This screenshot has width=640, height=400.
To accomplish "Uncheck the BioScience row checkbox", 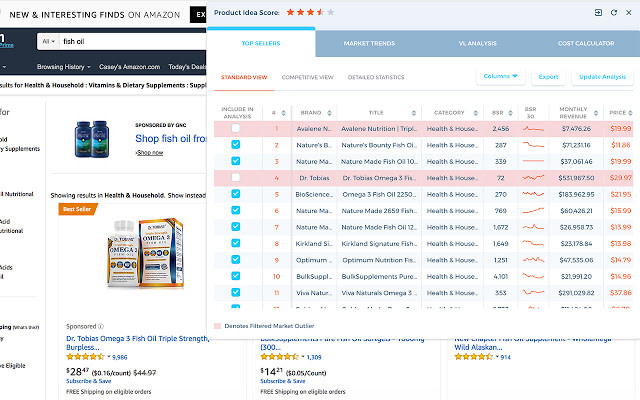I will point(236,193).
